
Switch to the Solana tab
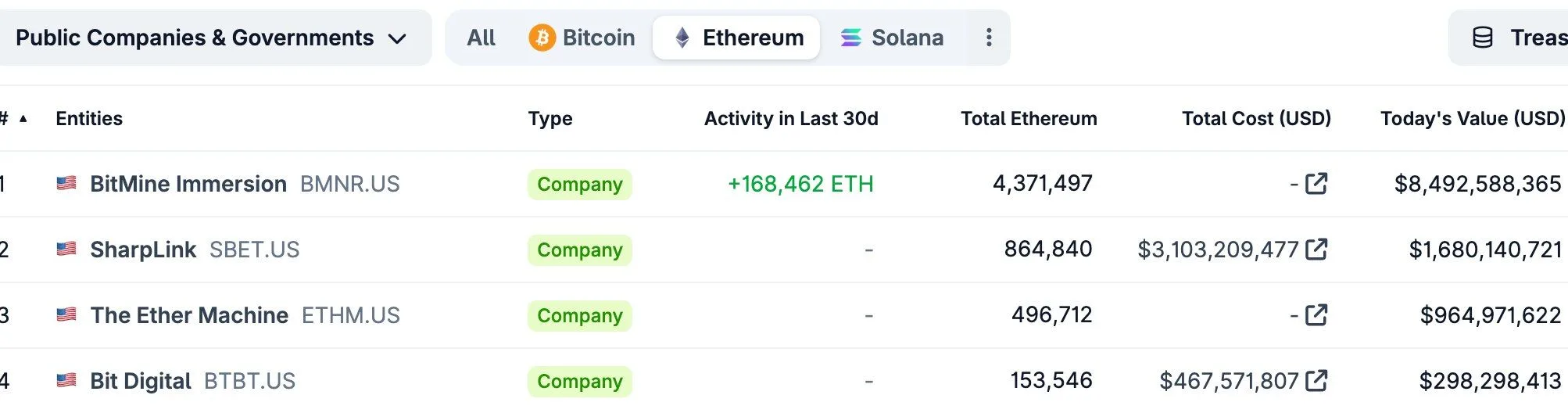[x=892, y=38]
